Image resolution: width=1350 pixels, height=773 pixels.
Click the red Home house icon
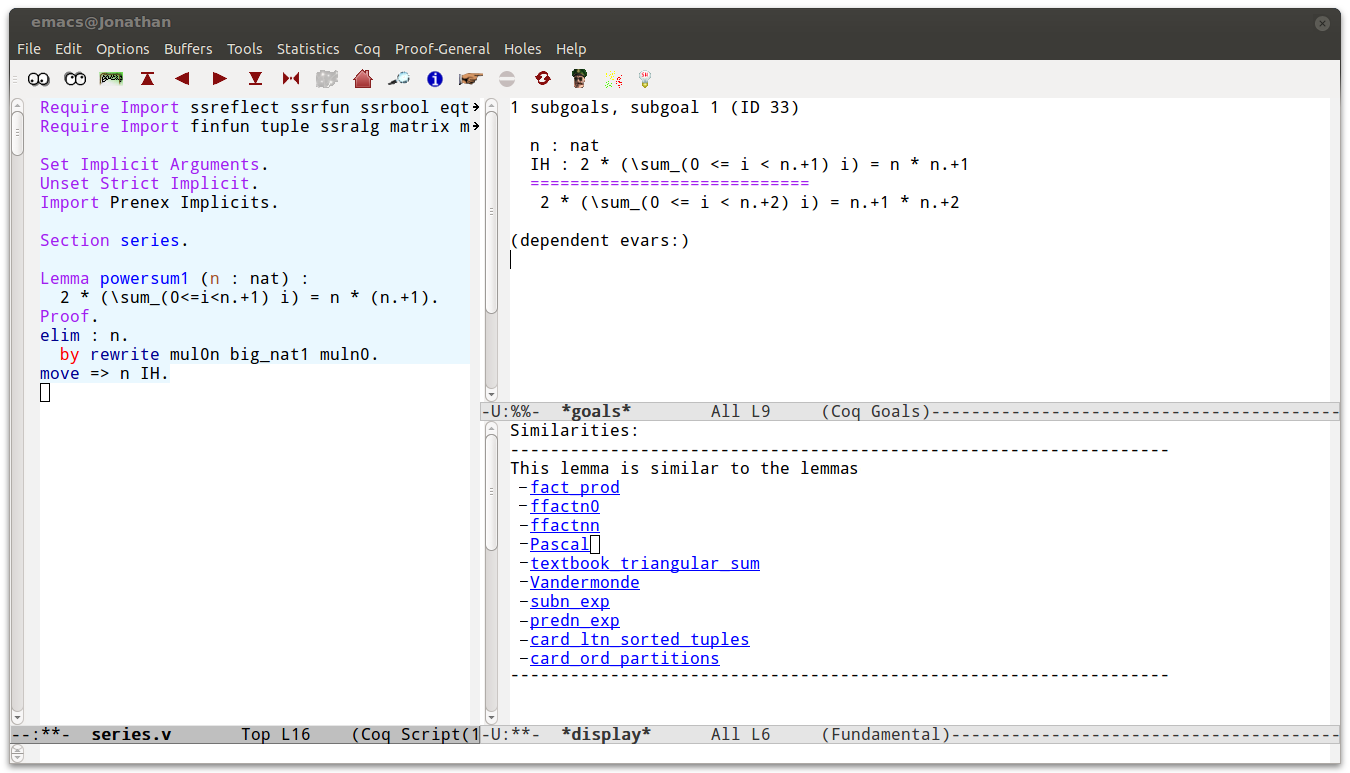click(x=363, y=78)
